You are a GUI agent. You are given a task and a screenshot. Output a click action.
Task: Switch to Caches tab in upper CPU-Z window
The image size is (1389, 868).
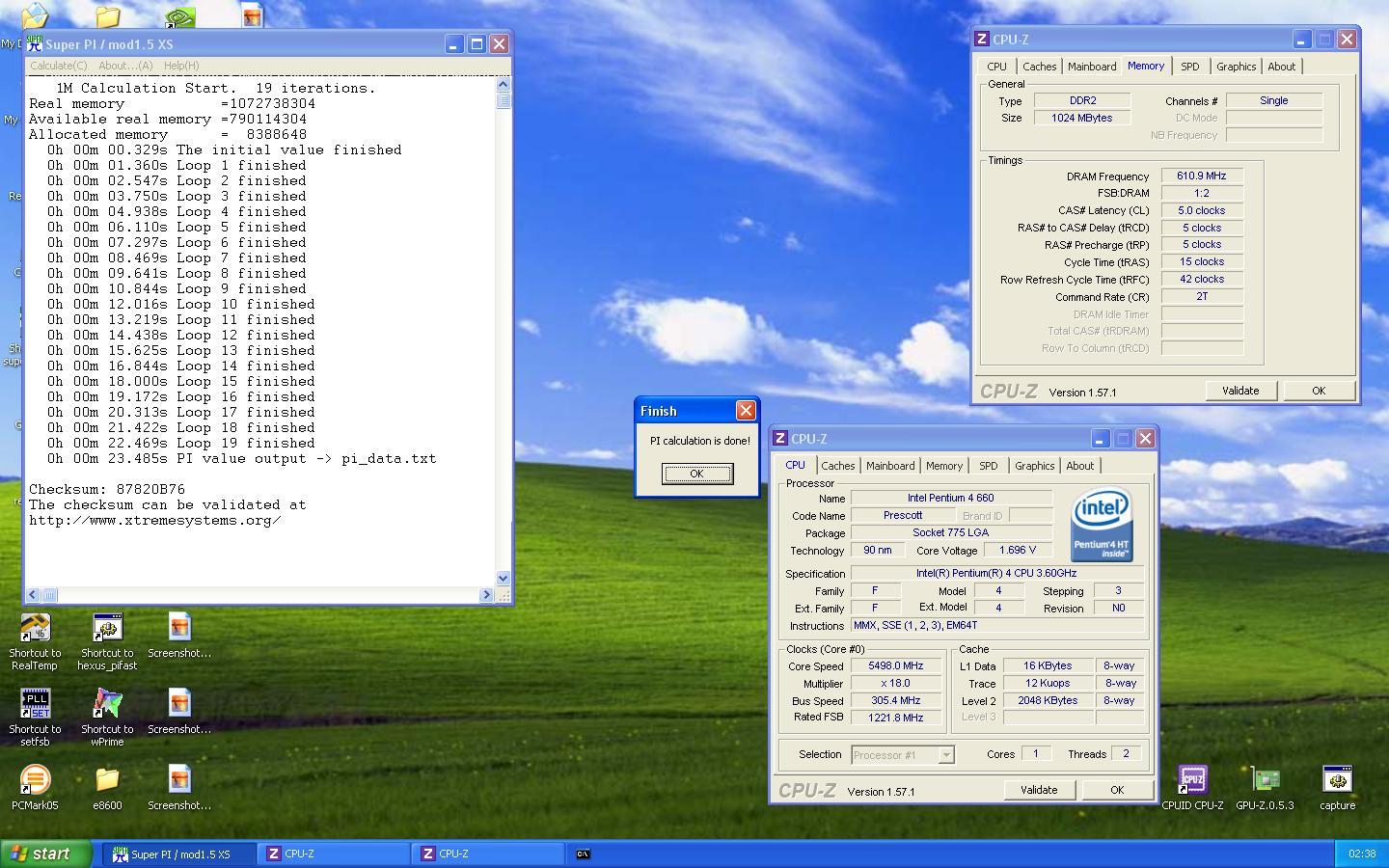(1039, 67)
